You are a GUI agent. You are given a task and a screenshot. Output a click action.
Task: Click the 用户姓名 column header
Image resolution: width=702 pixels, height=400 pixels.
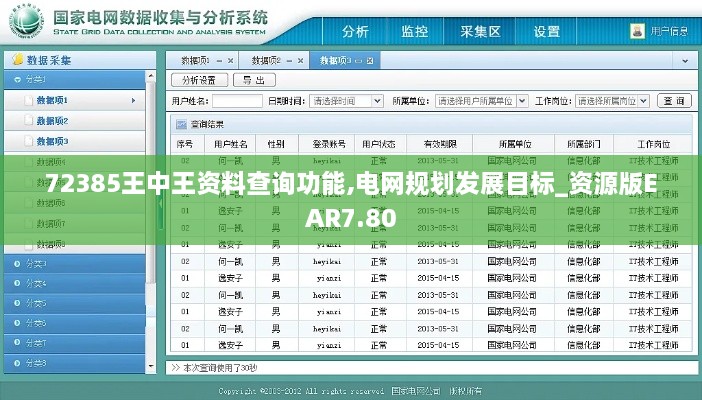pos(231,144)
